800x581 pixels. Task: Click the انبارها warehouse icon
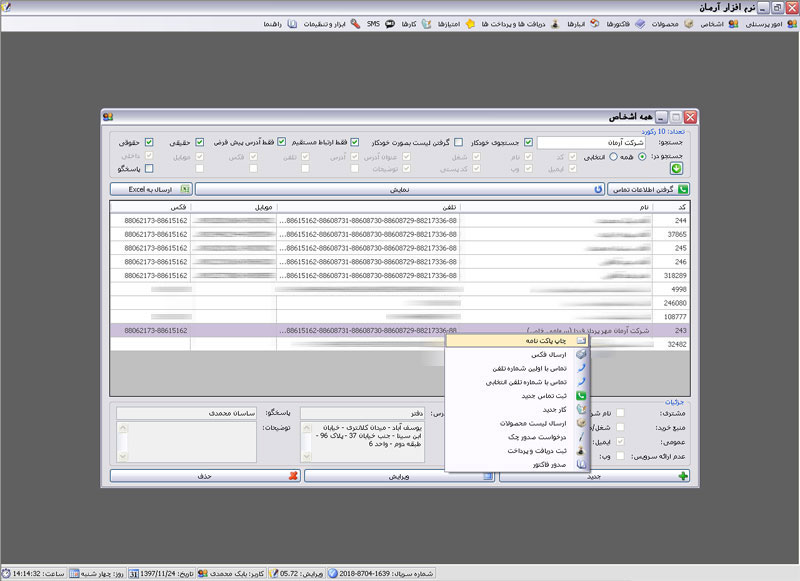point(594,24)
